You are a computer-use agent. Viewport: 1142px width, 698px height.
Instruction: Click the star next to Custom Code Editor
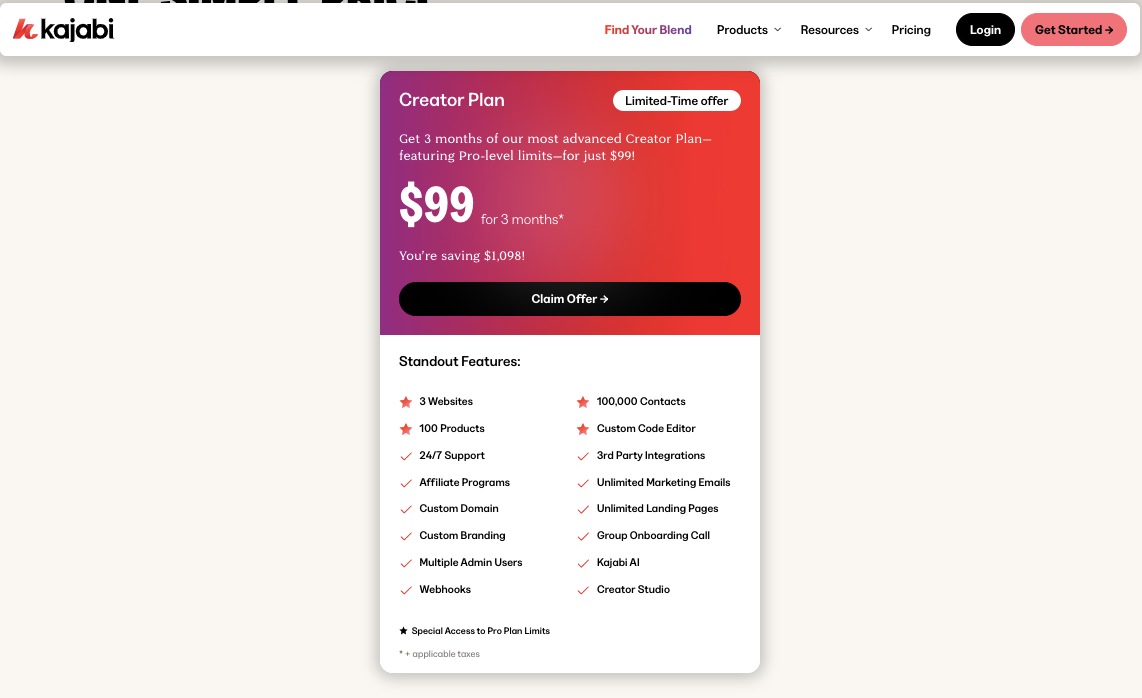583,429
